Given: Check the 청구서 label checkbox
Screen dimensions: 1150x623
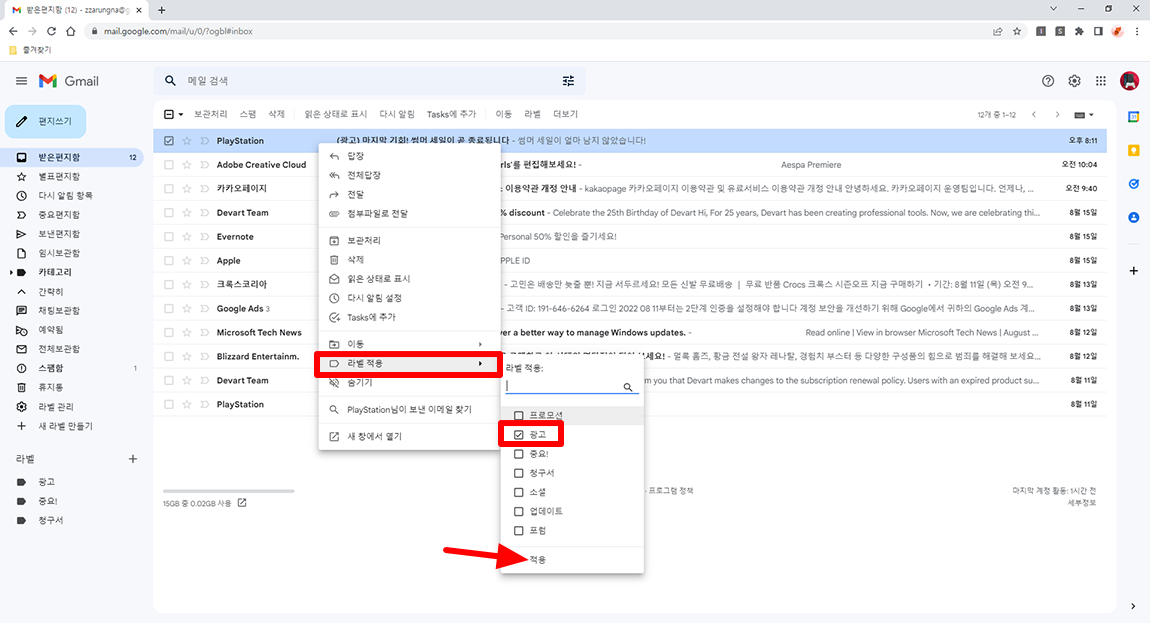Looking at the screenshot, I should 519,473.
